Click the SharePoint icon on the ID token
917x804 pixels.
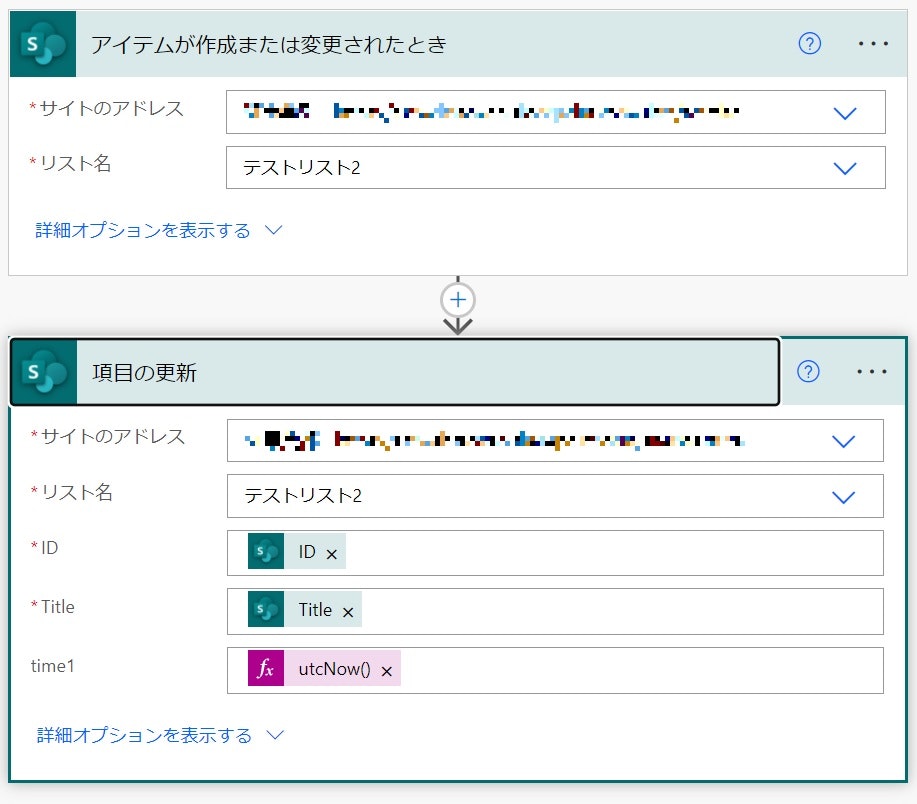(266, 551)
